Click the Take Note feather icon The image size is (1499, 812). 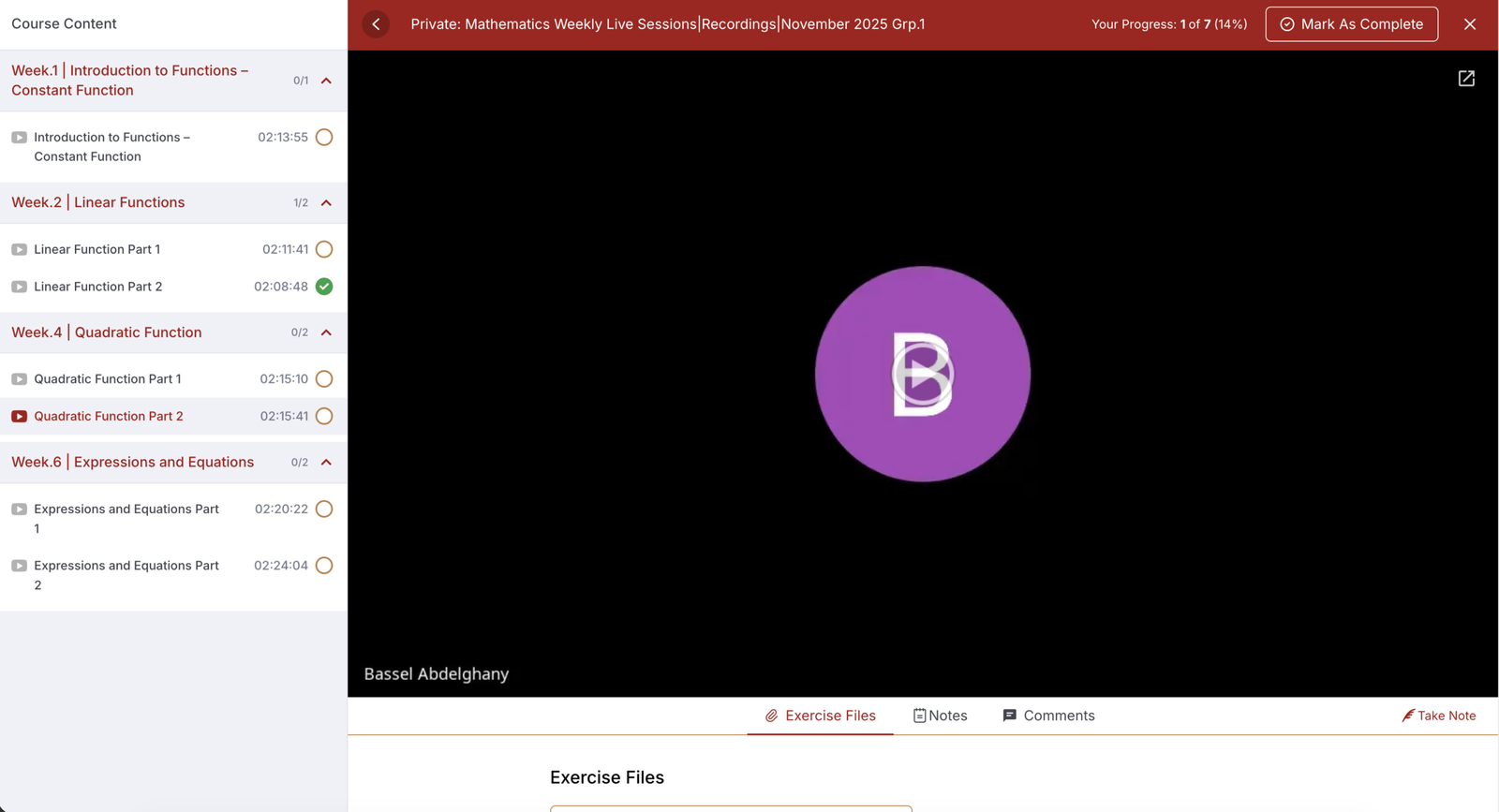tap(1407, 716)
